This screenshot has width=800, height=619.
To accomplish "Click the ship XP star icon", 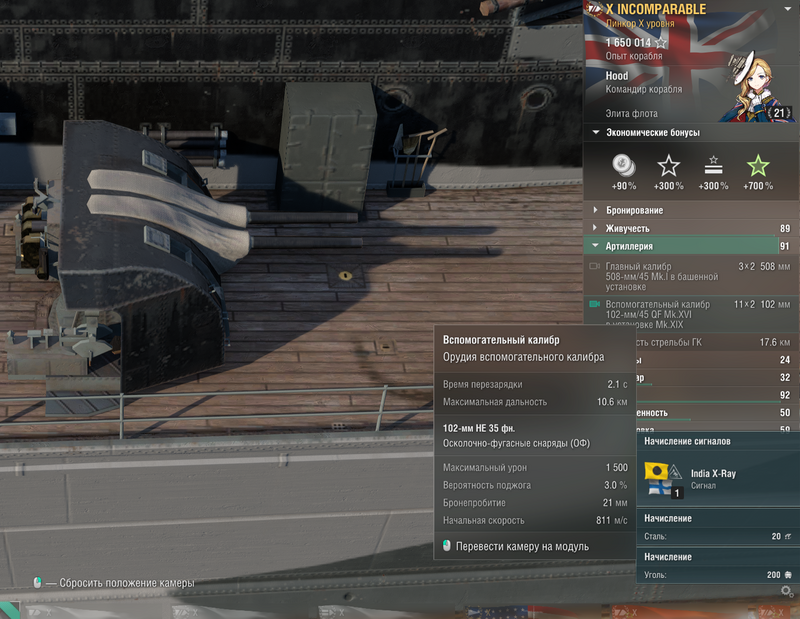I will pyautogui.click(x=661, y=42).
